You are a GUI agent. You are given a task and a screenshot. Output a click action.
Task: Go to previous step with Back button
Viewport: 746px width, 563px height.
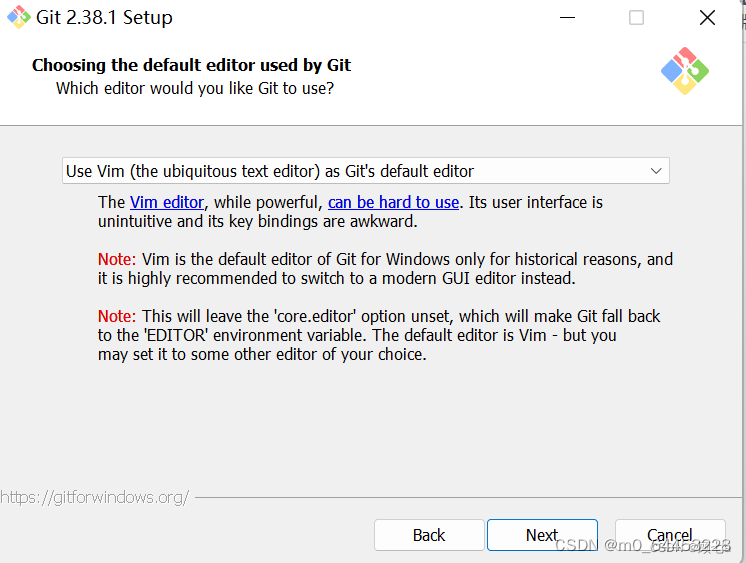(x=429, y=535)
